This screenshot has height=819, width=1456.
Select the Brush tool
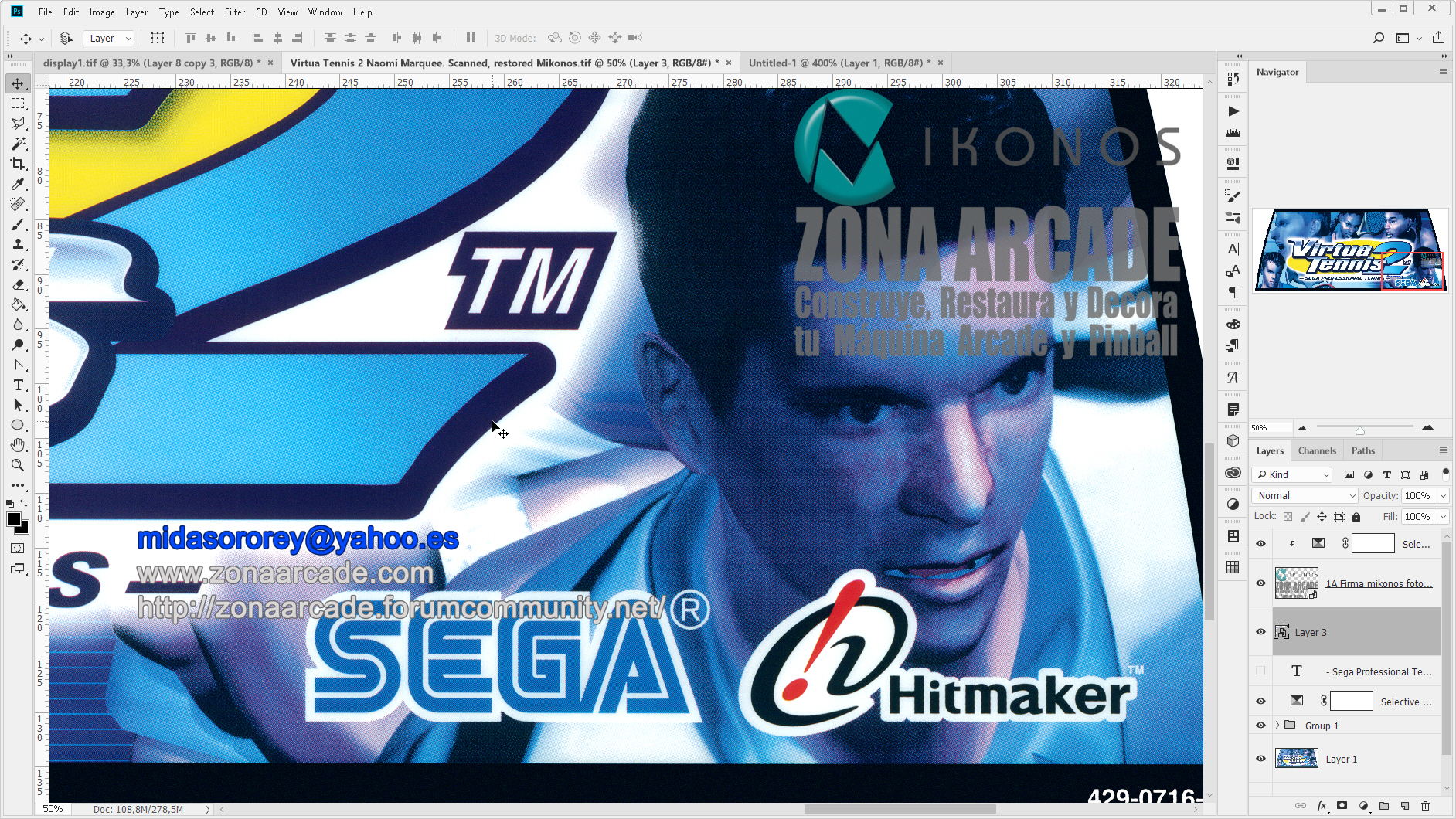click(x=18, y=225)
